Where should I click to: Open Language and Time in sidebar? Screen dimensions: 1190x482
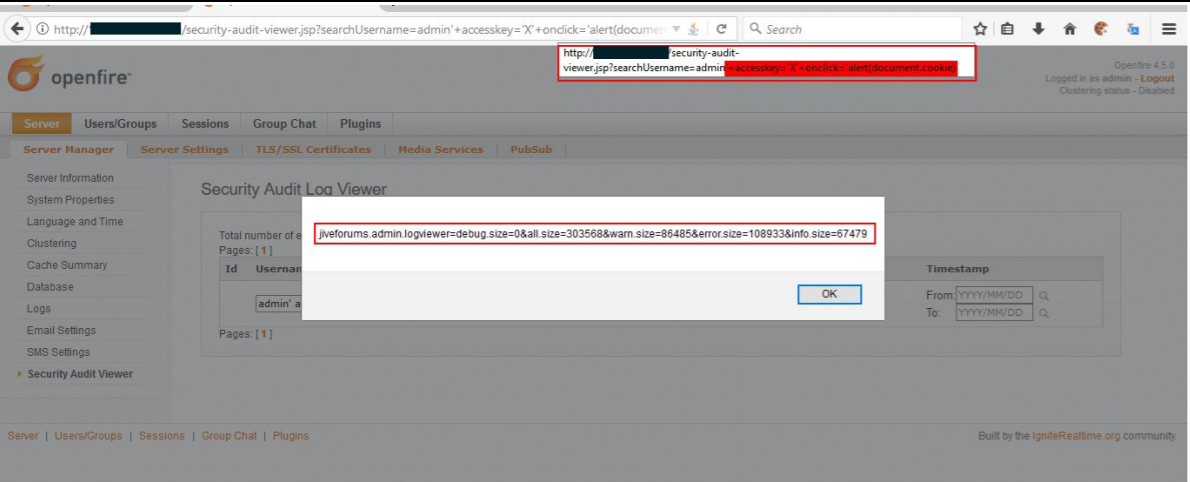point(75,222)
